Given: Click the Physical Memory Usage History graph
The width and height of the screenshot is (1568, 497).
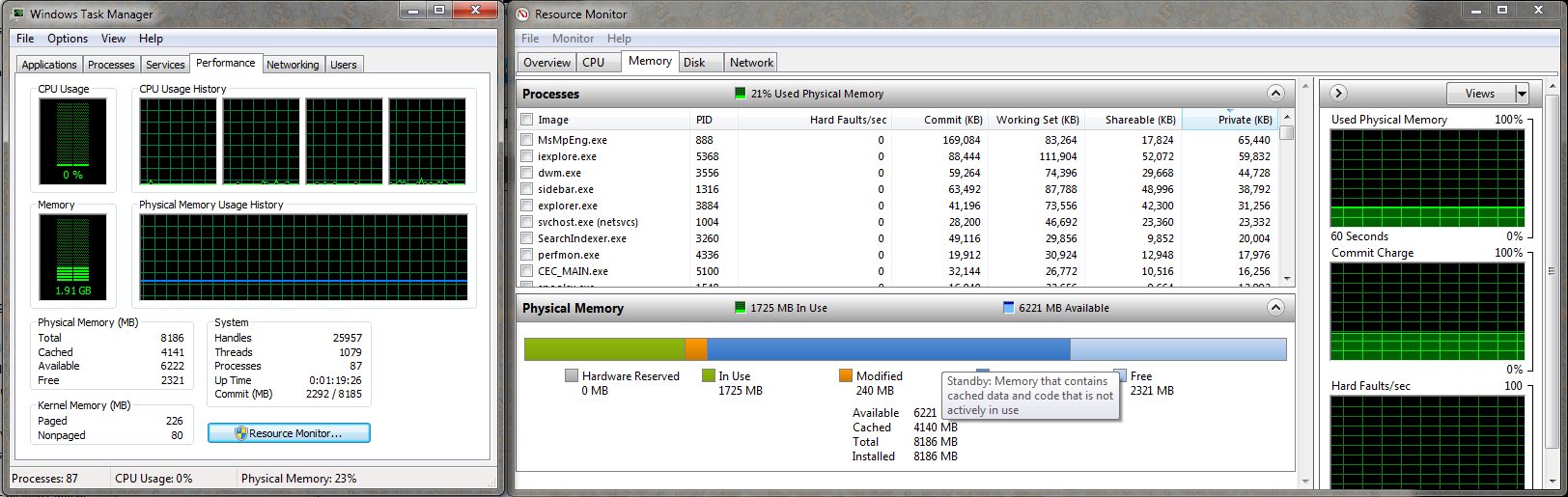Looking at the screenshot, I should (x=304, y=257).
